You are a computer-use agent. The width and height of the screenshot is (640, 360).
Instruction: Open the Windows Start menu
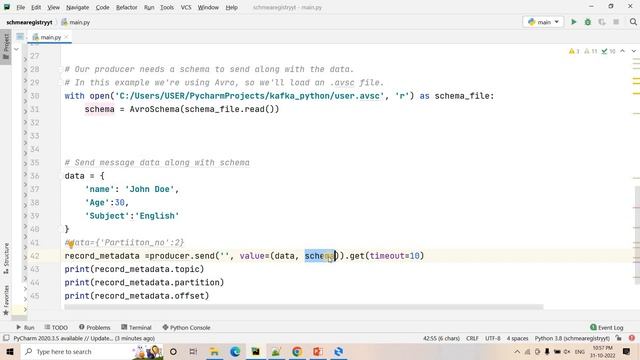10,351
